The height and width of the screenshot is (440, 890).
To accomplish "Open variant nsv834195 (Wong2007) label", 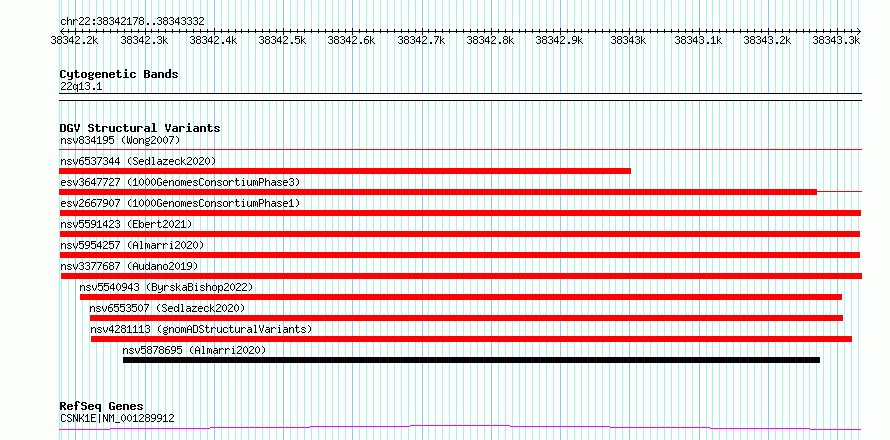I will pos(120,140).
